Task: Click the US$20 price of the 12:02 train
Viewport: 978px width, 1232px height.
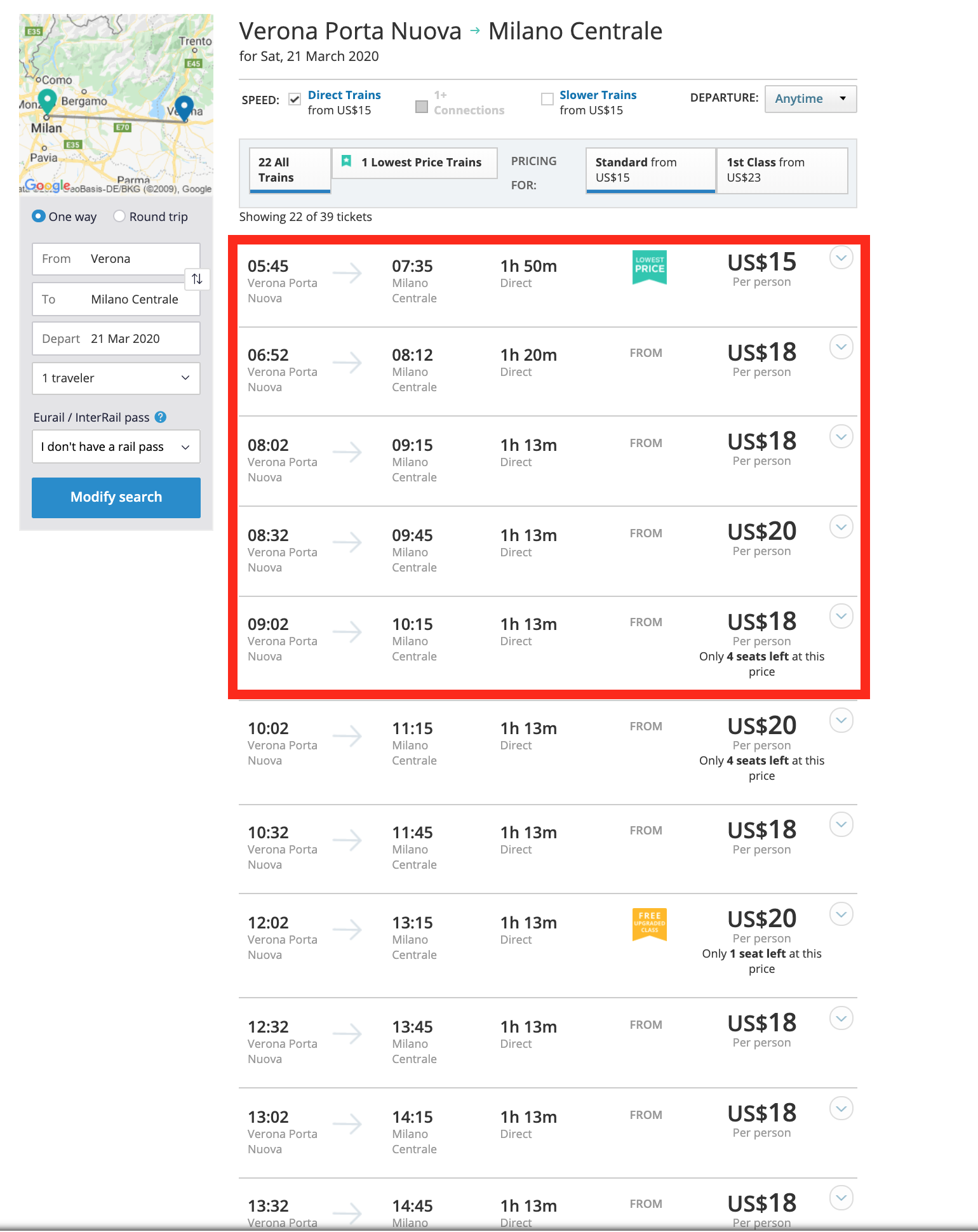Action: pos(761,919)
